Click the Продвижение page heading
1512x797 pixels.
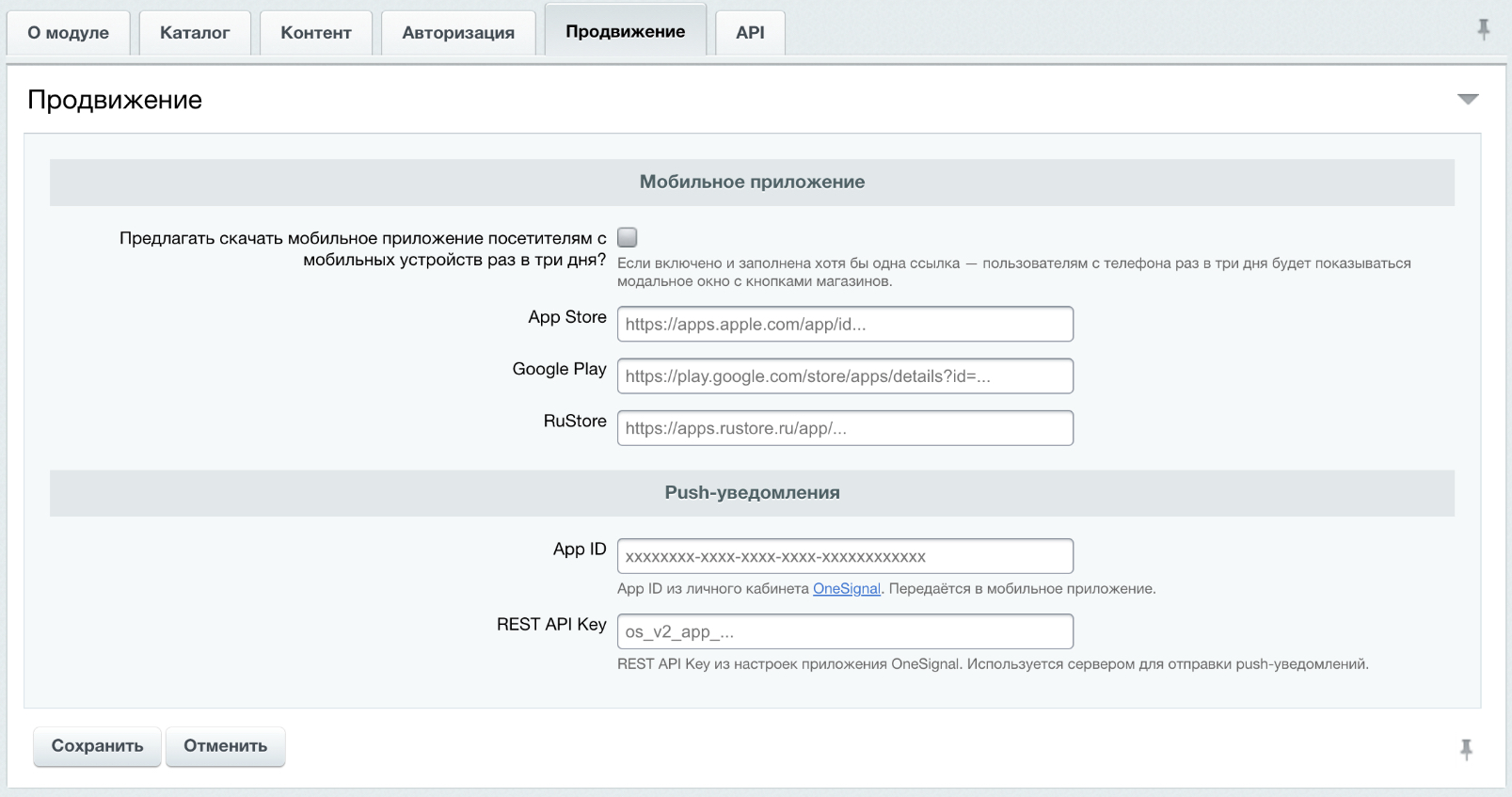pos(115,100)
